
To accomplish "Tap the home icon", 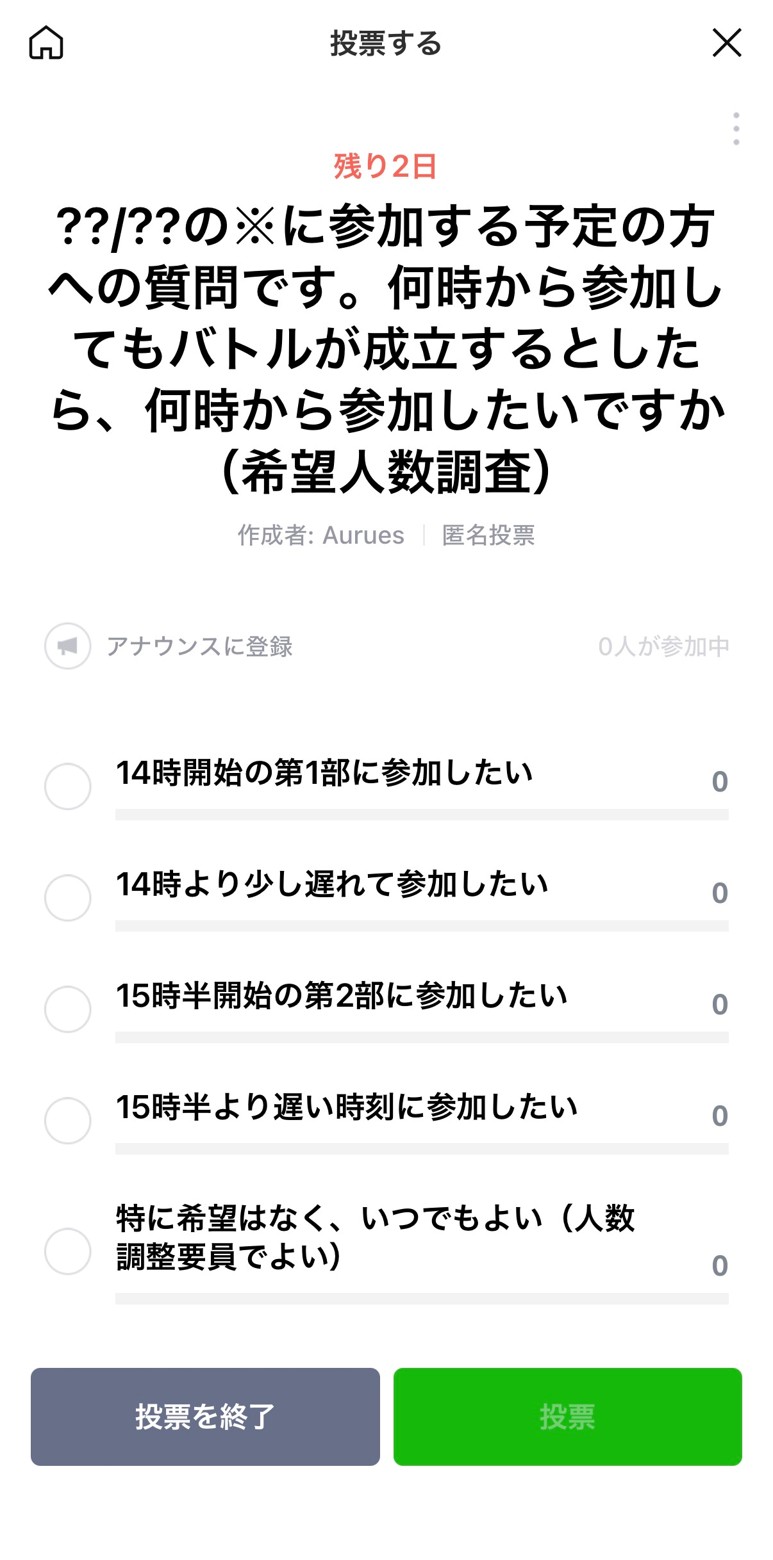I will (46, 43).
